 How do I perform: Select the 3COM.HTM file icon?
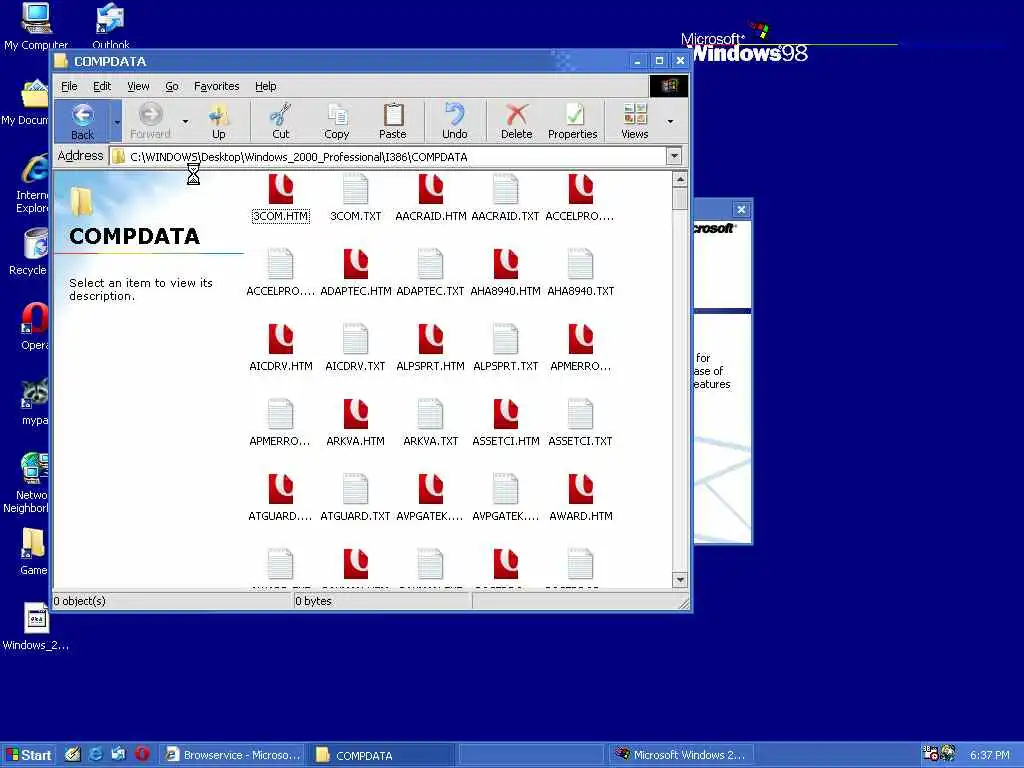click(x=281, y=189)
